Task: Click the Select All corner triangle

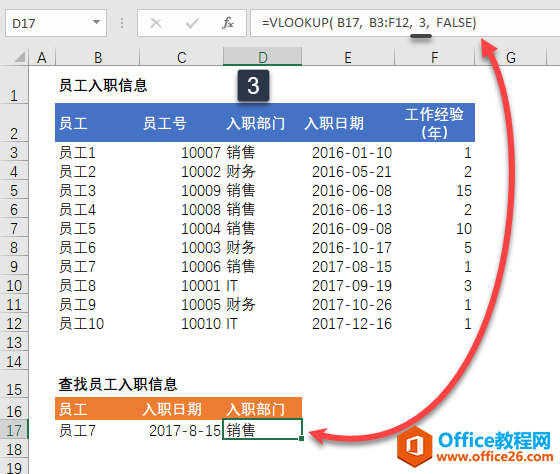Action: tap(20, 57)
